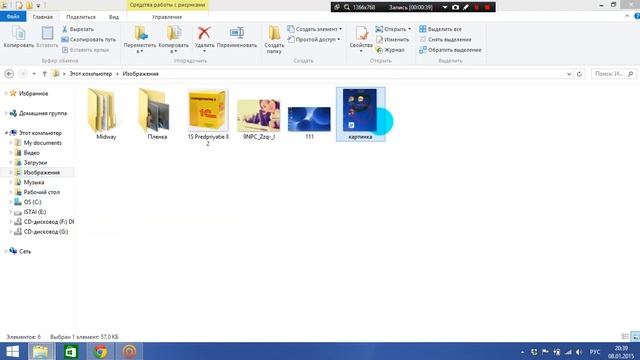Select the image named 111
640x360 pixels.
click(309, 122)
